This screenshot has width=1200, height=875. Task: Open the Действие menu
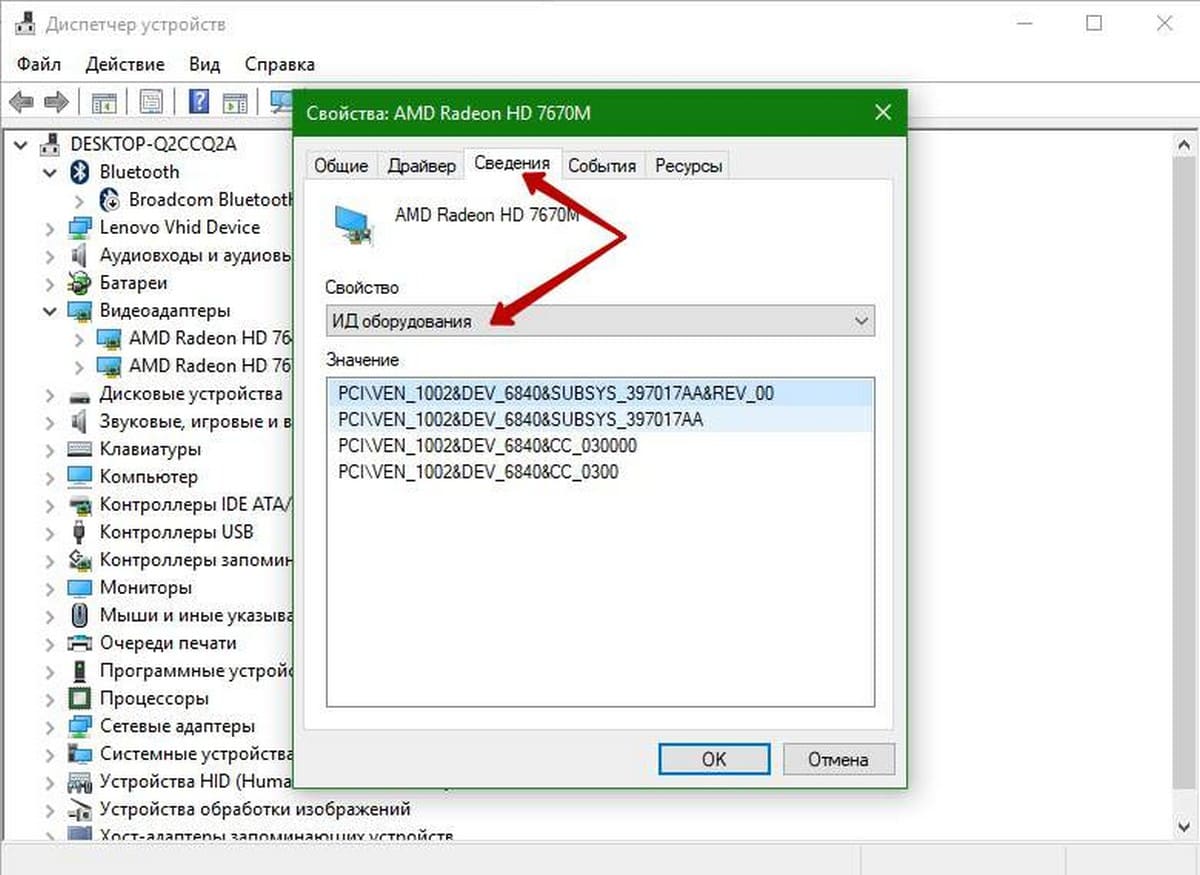[125, 64]
